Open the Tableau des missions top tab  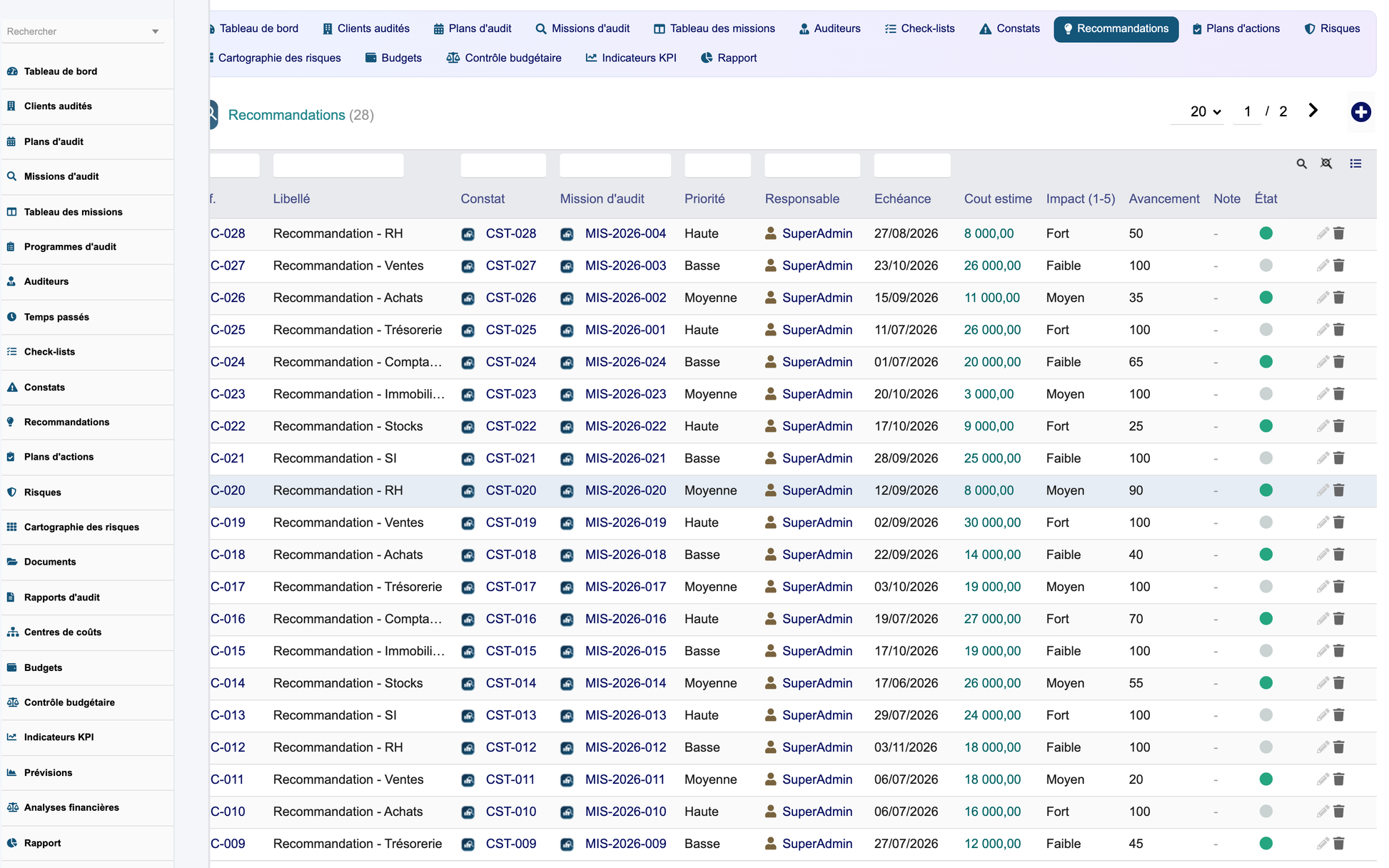(714, 29)
